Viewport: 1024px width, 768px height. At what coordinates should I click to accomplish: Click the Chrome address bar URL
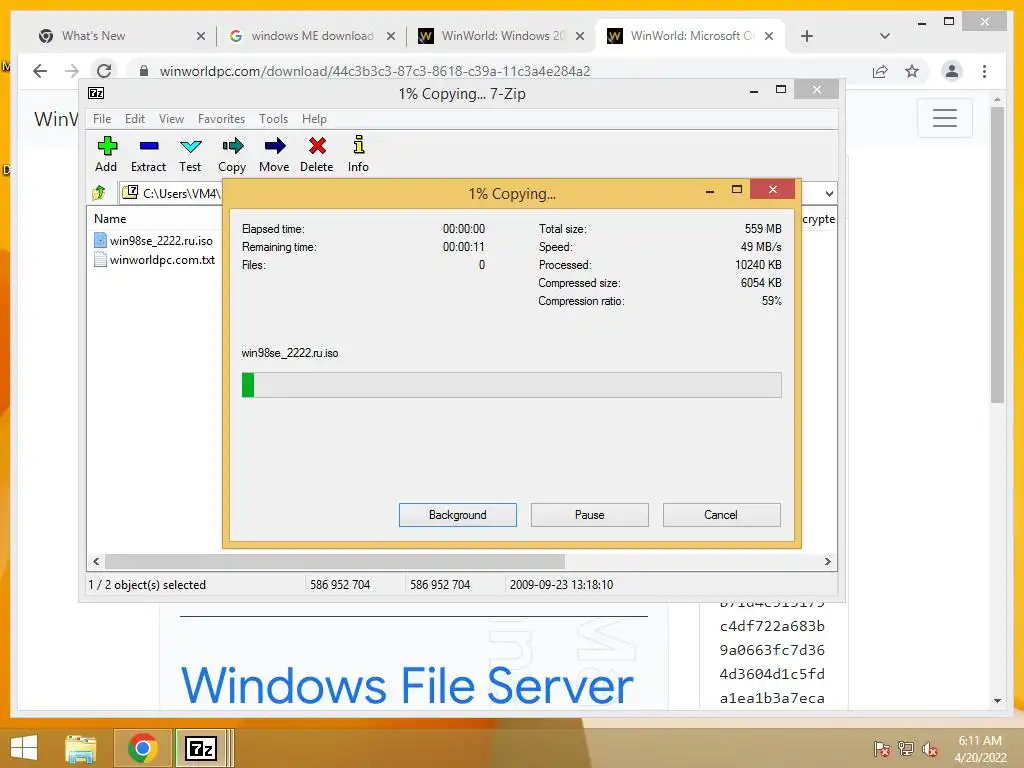click(x=375, y=71)
